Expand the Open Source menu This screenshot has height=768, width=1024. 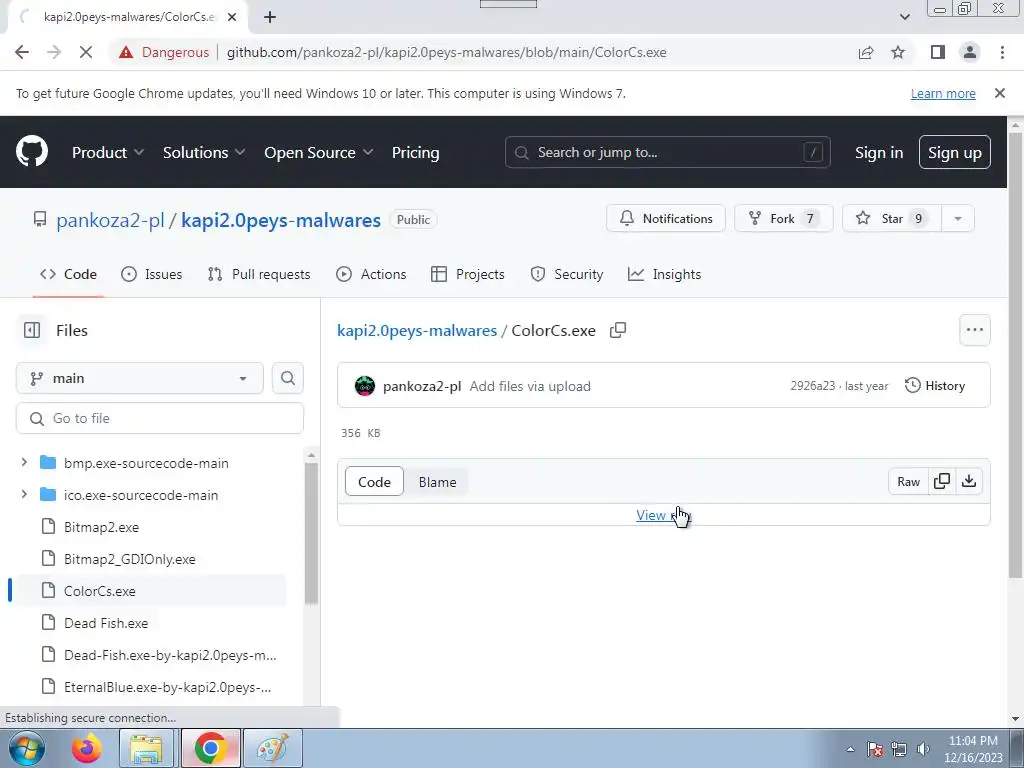pos(319,152)
